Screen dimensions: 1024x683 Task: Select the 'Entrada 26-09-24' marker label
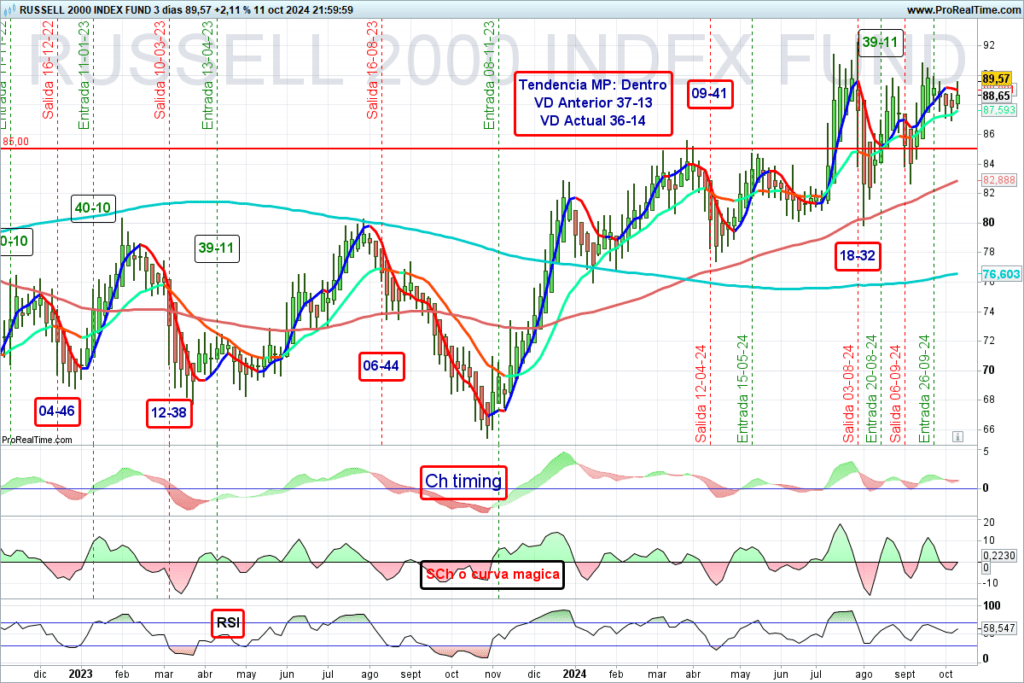pyautogui.click(x=925, y=389)
